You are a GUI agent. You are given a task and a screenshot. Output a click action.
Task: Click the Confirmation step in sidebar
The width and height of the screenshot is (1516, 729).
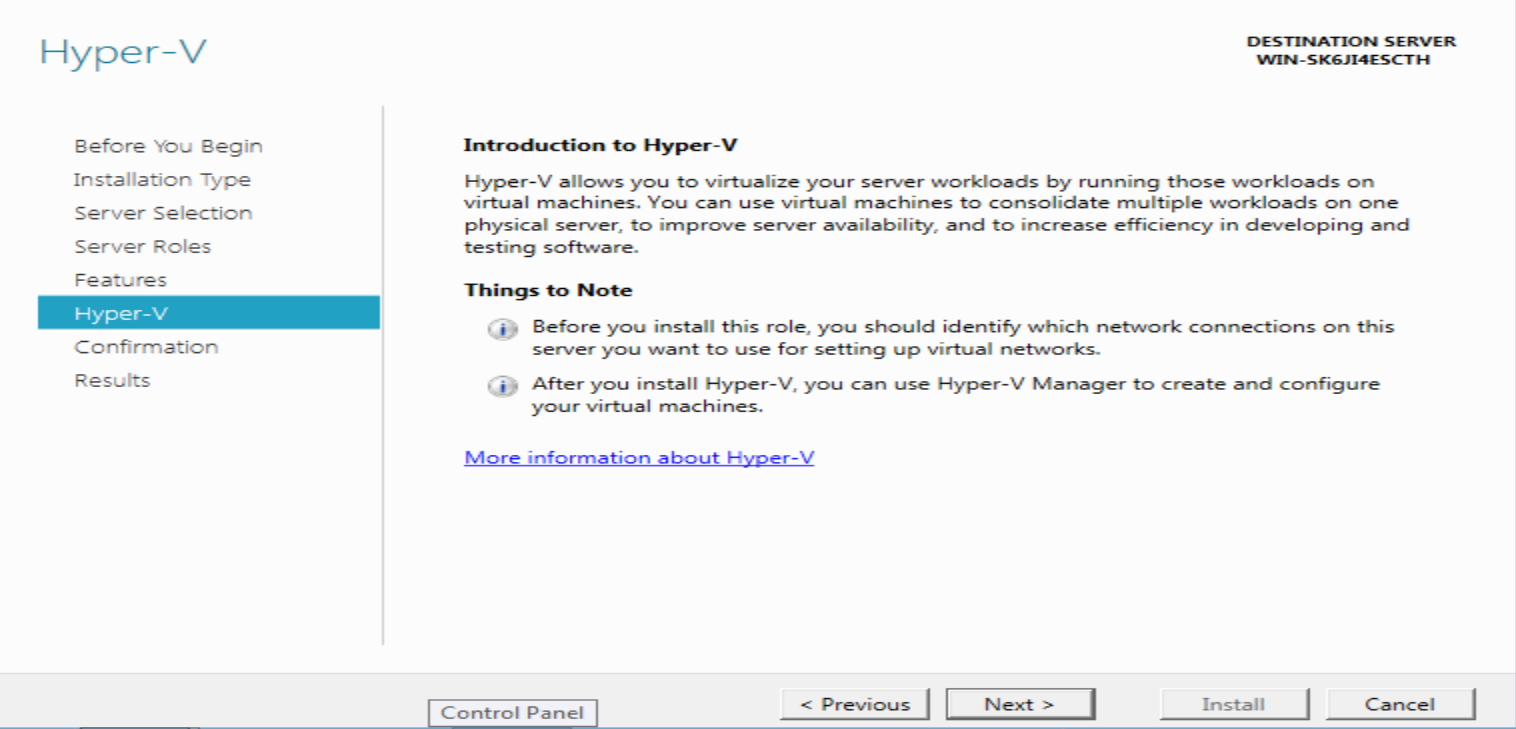[146, 347]
